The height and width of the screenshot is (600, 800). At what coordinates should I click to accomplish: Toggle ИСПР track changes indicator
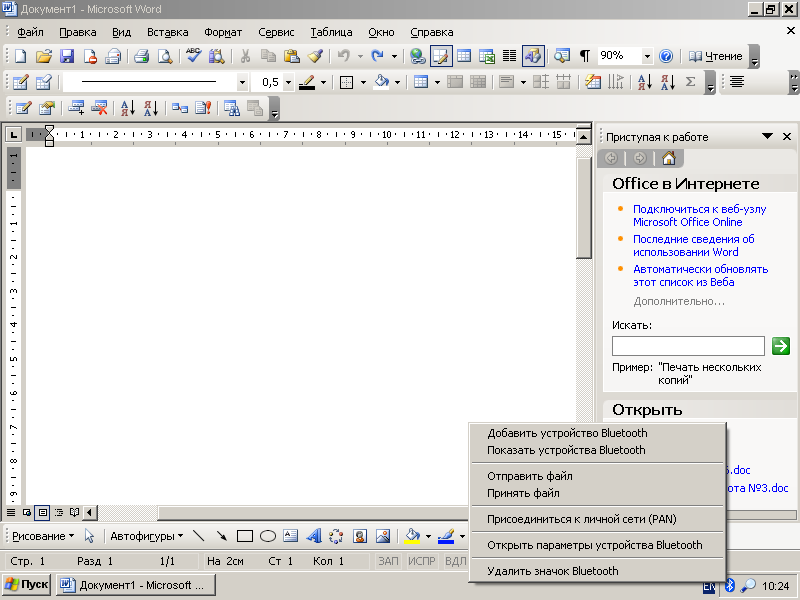[x=421, y=561]
